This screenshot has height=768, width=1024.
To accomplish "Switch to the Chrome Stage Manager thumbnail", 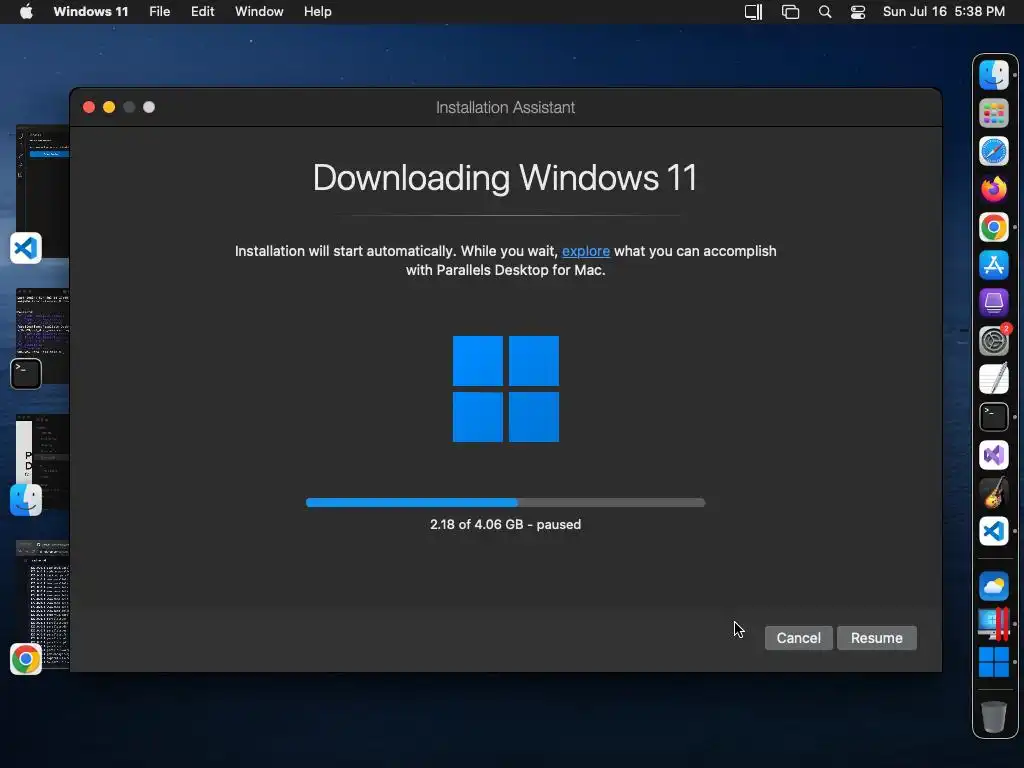I will point(42,606).
